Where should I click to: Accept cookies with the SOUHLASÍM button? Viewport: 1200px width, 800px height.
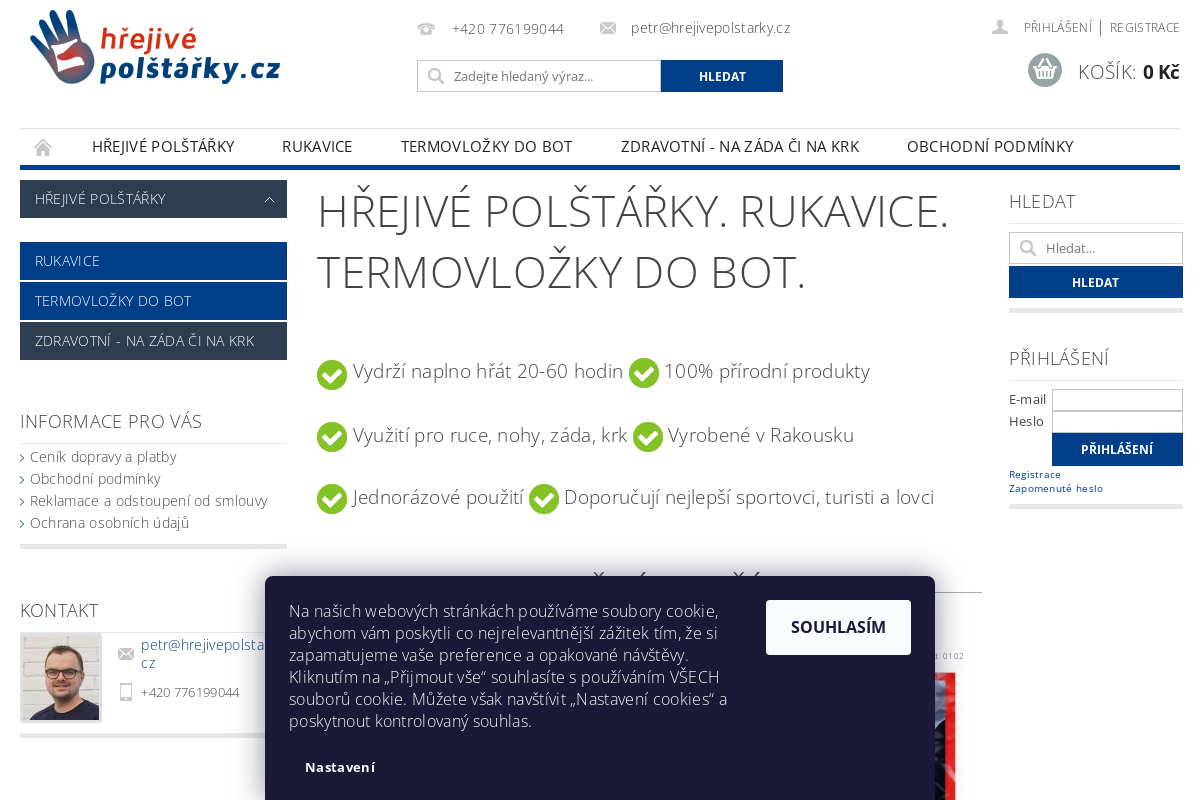838,627
